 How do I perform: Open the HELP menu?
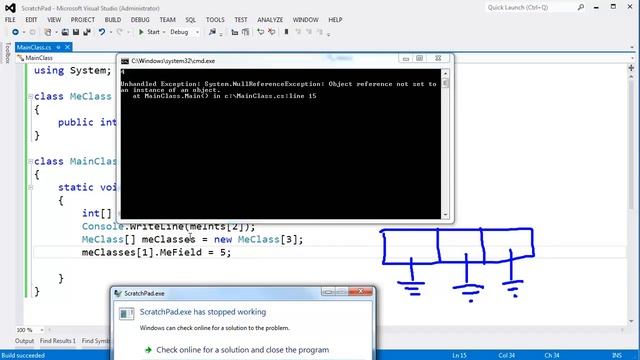(x=335, y=20)
